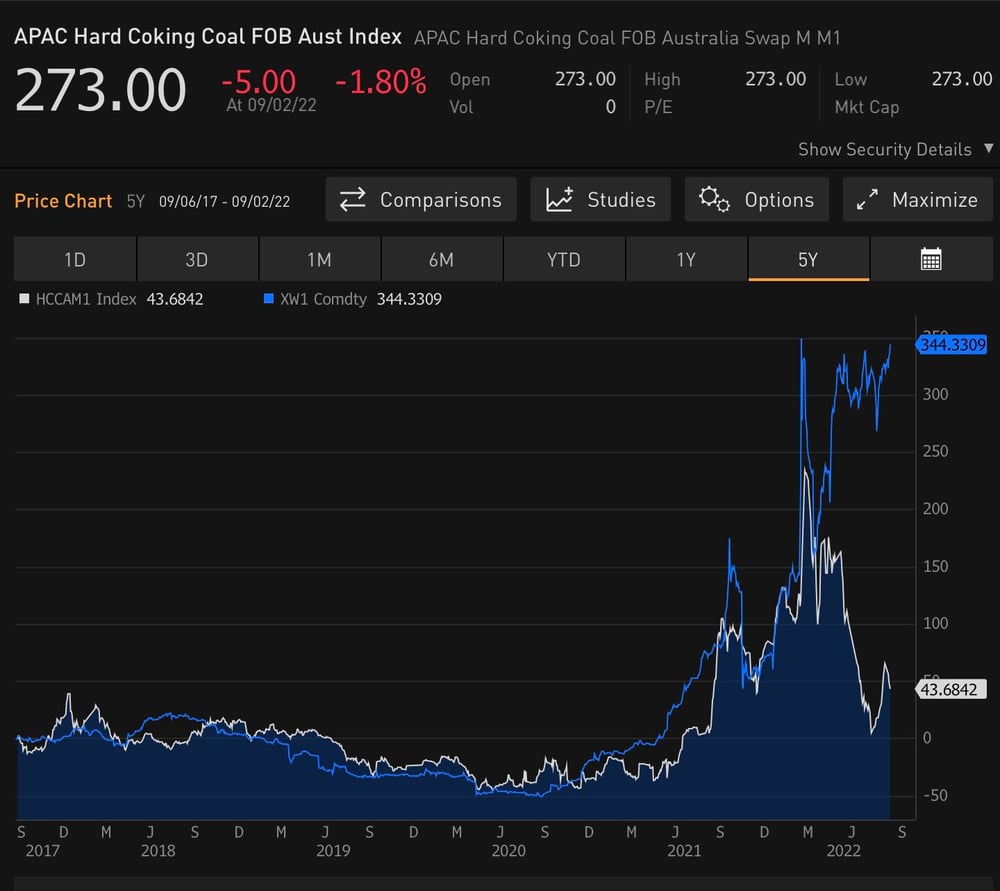Select the YTD time range tab
This screenshot has width=1000, height=891.
tap(564, 259)
